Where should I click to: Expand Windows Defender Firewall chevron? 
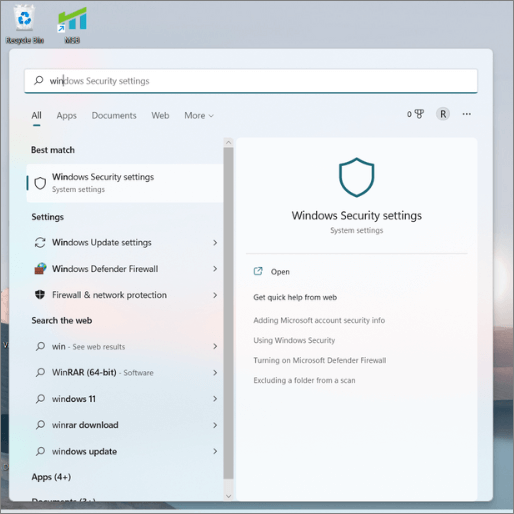coord(215,269)
